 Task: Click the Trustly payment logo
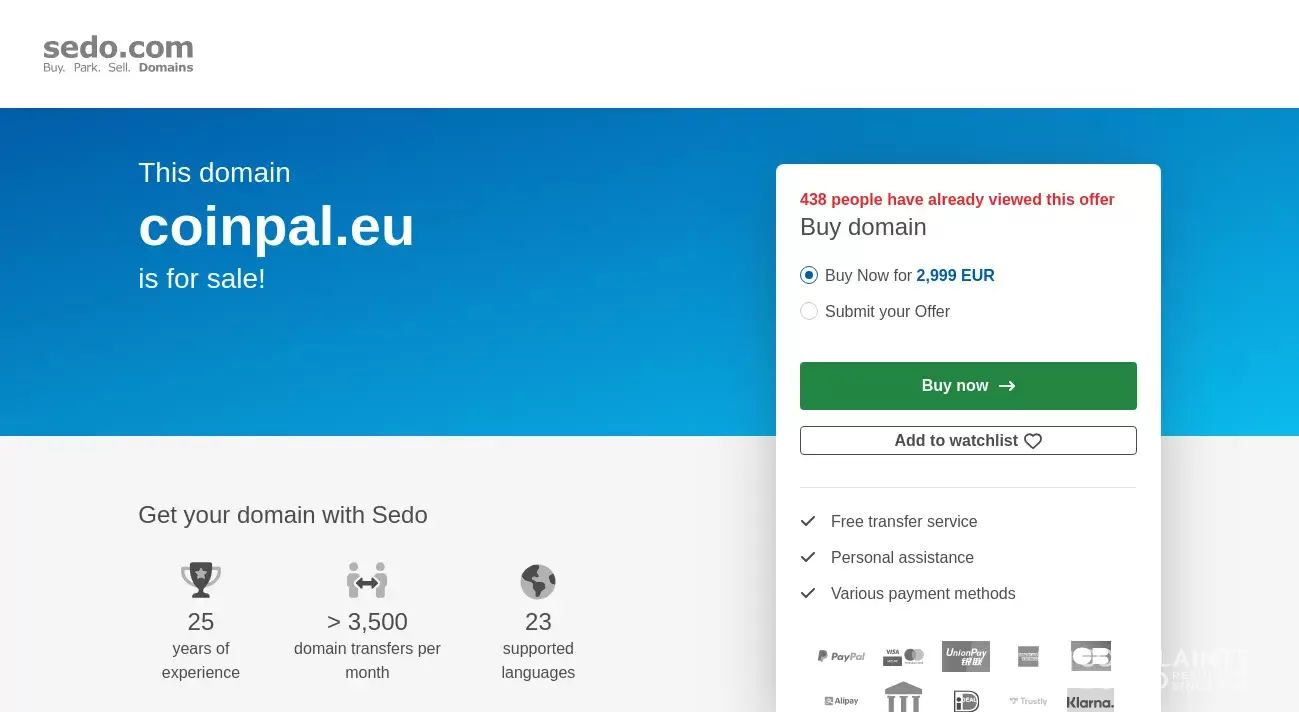1028,701
